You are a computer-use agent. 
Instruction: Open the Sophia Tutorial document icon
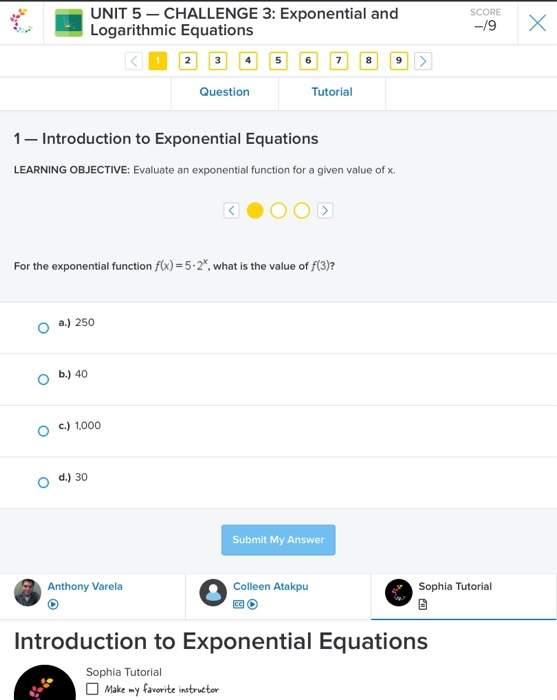click(x=423, y=604)
